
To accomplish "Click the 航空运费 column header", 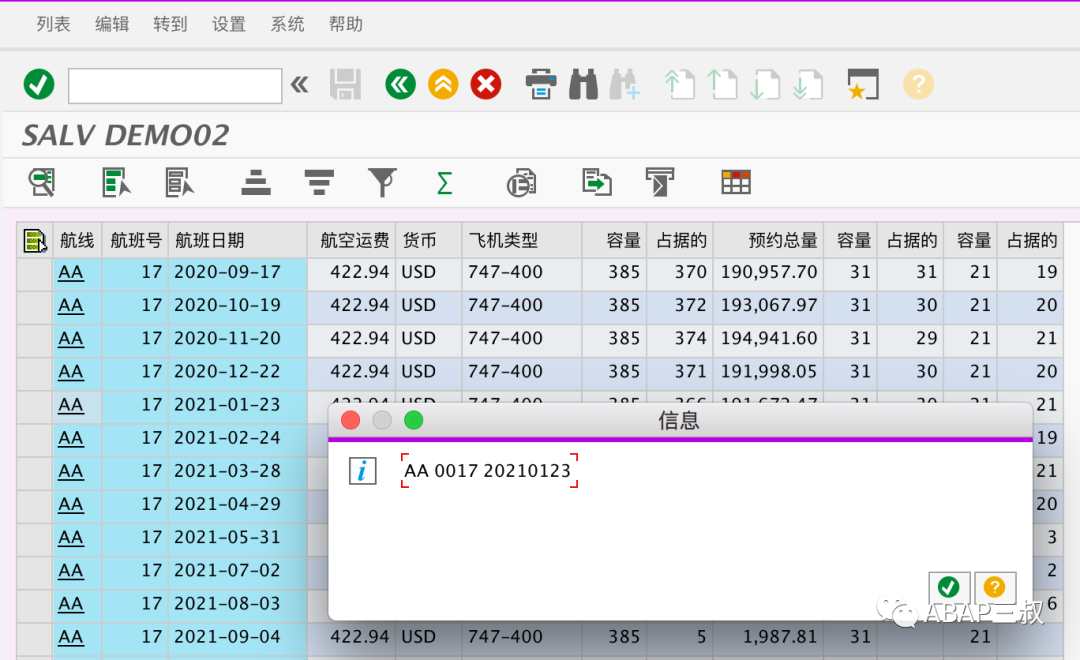I will point(351,240).
